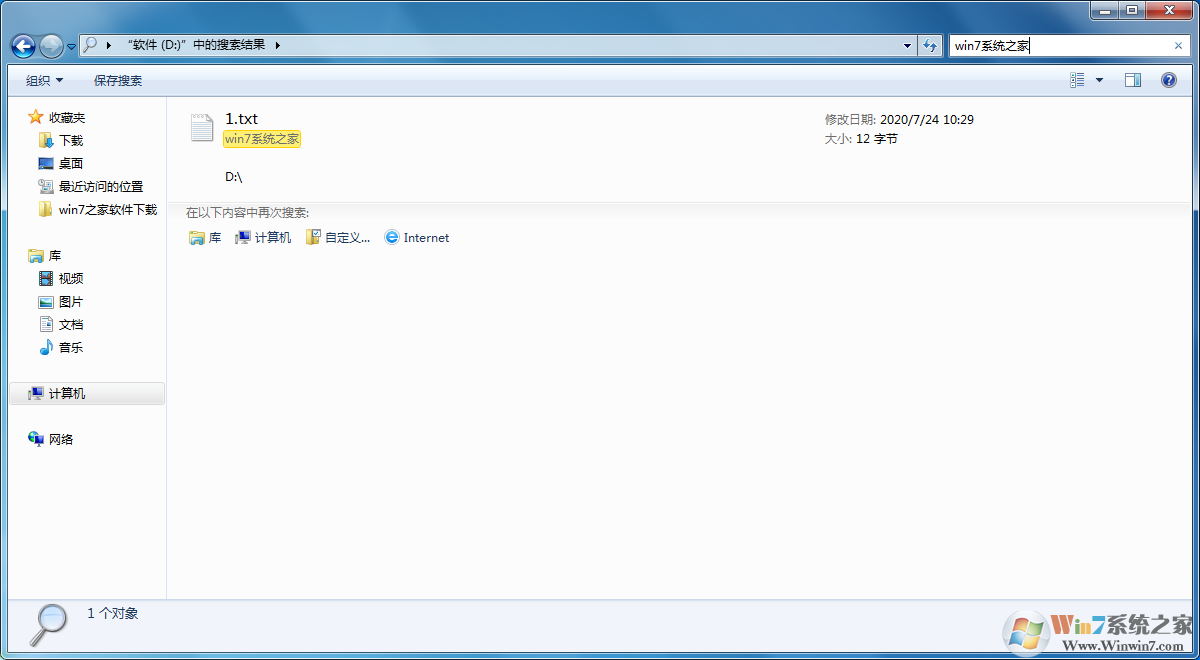
Task: Toggle the 网络 item in navigation pane
Action: (61, 438)
